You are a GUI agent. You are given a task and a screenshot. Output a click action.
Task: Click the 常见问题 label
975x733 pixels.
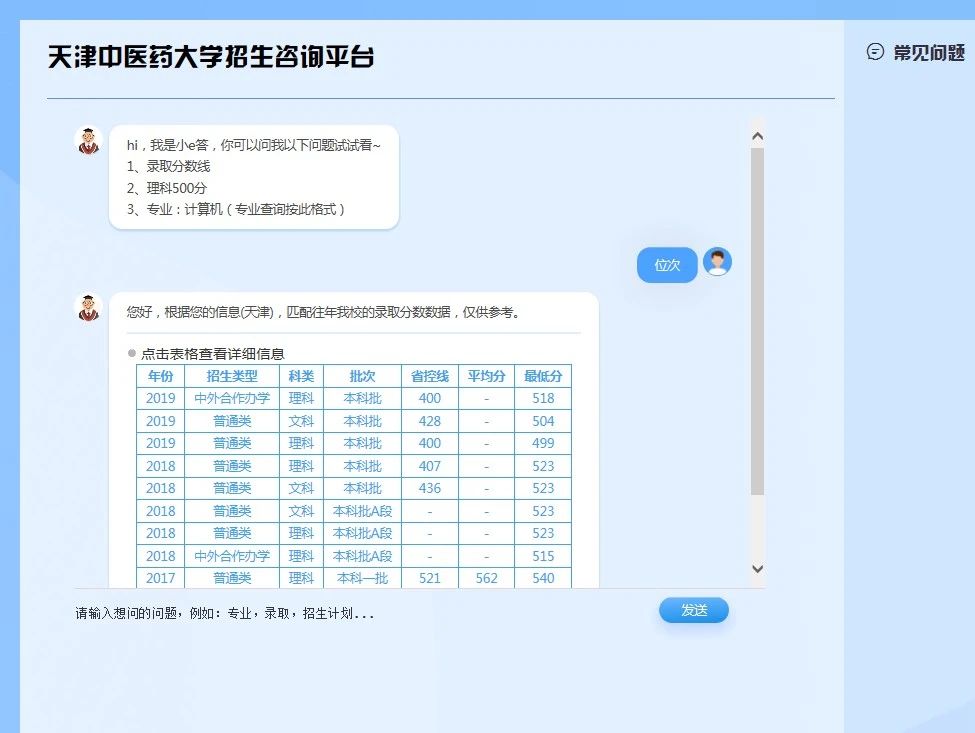[929, 53]
